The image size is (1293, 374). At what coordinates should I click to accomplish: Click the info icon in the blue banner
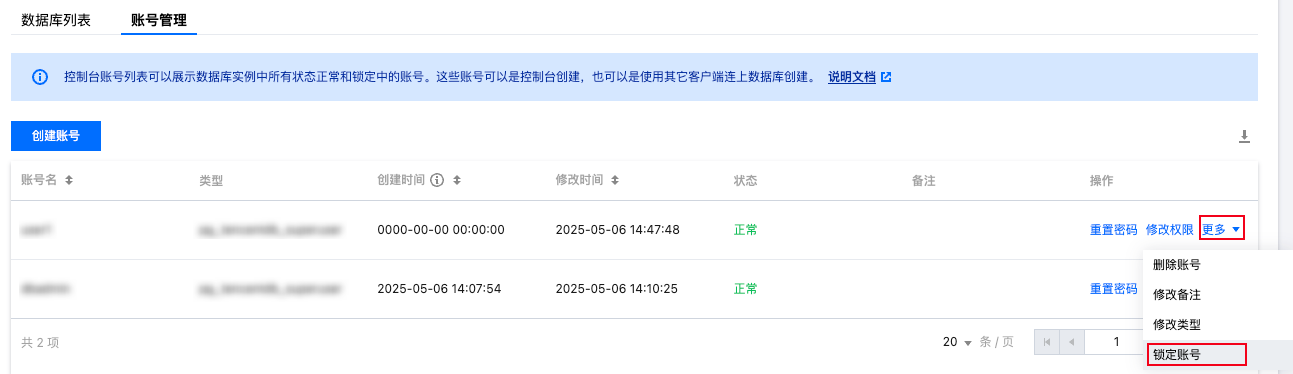pos(40,77)
